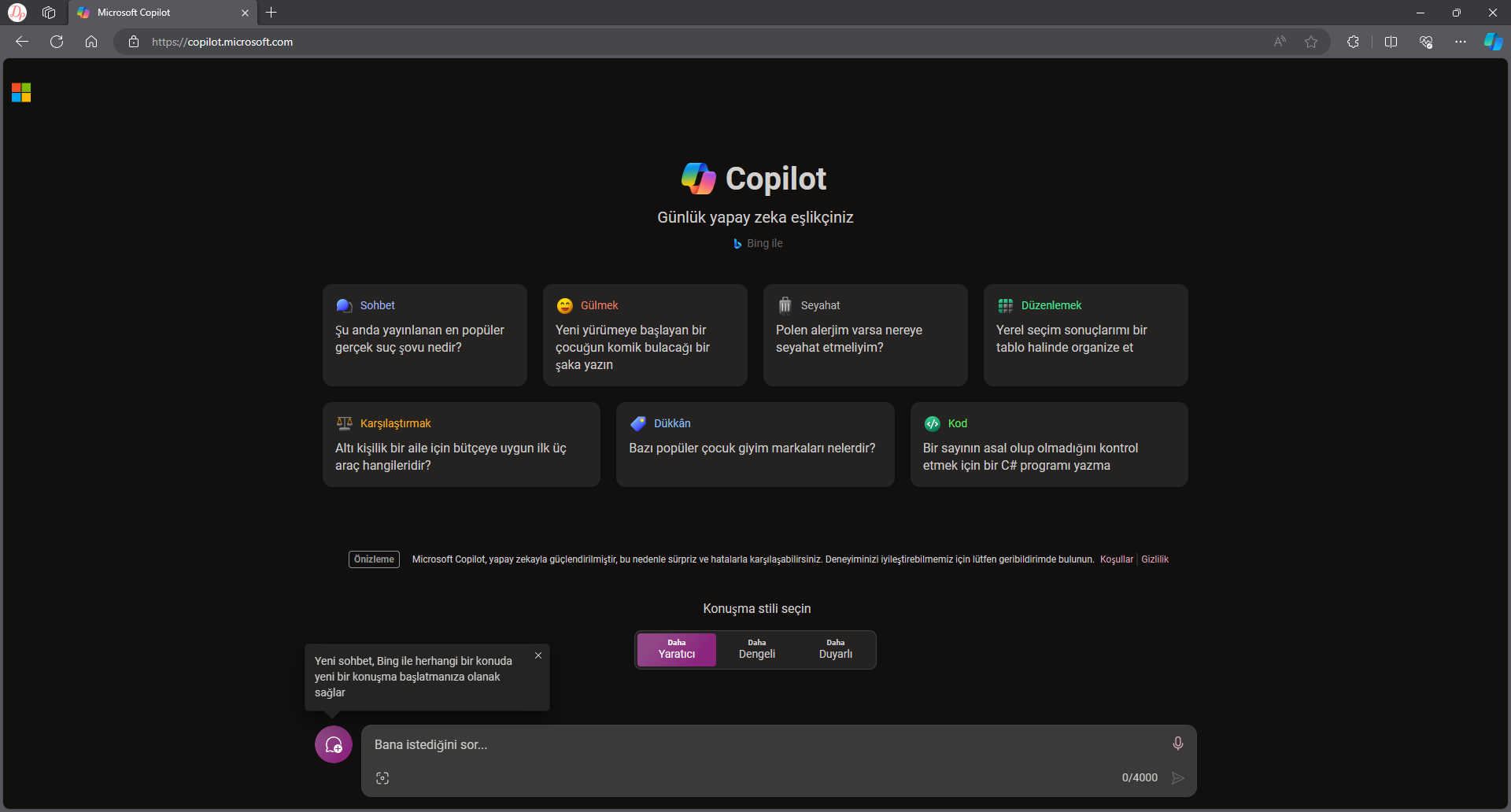
Task: Click the Konuşma stili seçin heading
Action: click(x=756, y=608)
